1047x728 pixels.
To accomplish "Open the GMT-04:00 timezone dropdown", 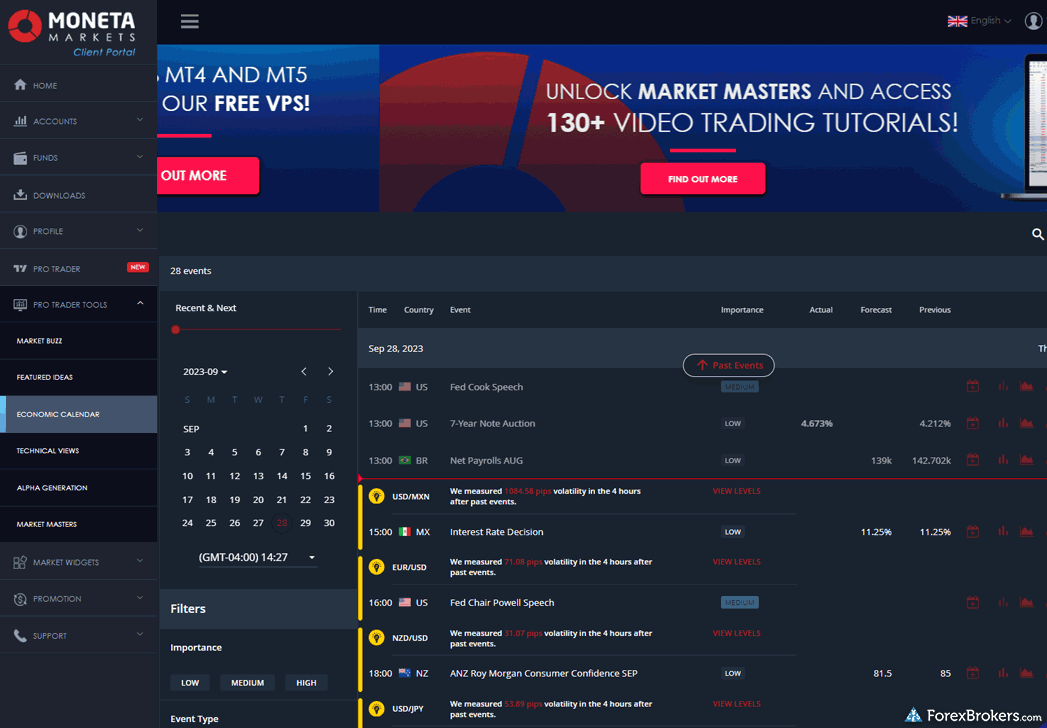I will point(257,557).
